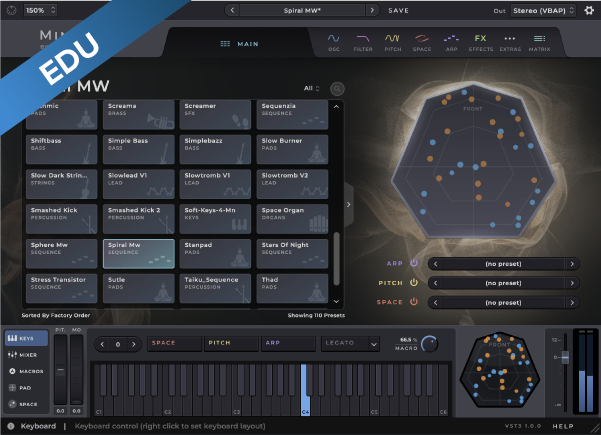The width and height of the screenshot is (601, 435).
Task: Go to previous PITCH preset
Action: [x=435, y=283]
